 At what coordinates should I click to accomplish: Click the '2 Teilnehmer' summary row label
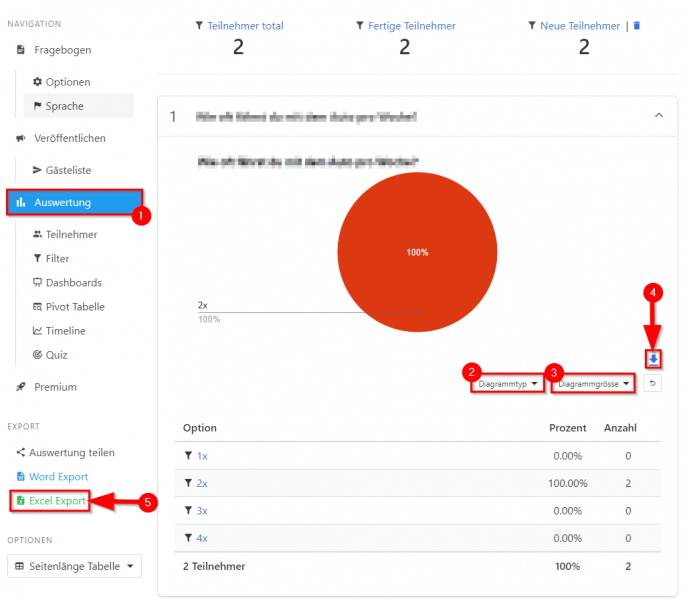pyautogui.click(x=214, y=566)
